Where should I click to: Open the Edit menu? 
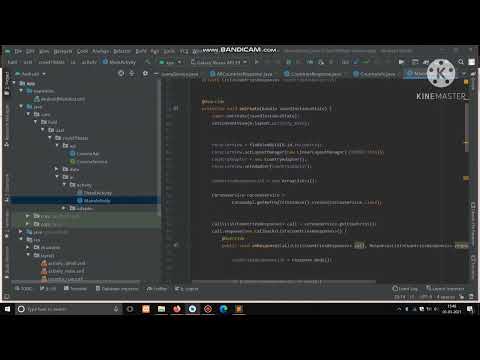coord(30,51)
